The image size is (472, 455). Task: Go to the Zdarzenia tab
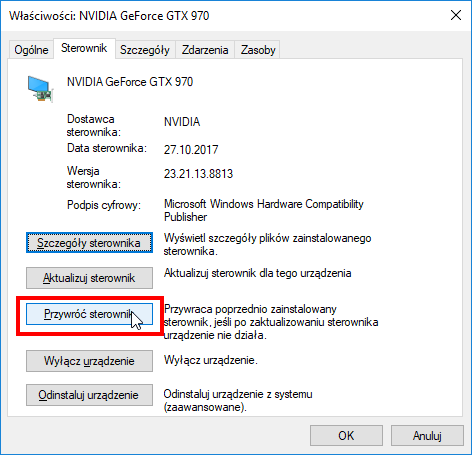pyautogui.click(x=205, y=50)
